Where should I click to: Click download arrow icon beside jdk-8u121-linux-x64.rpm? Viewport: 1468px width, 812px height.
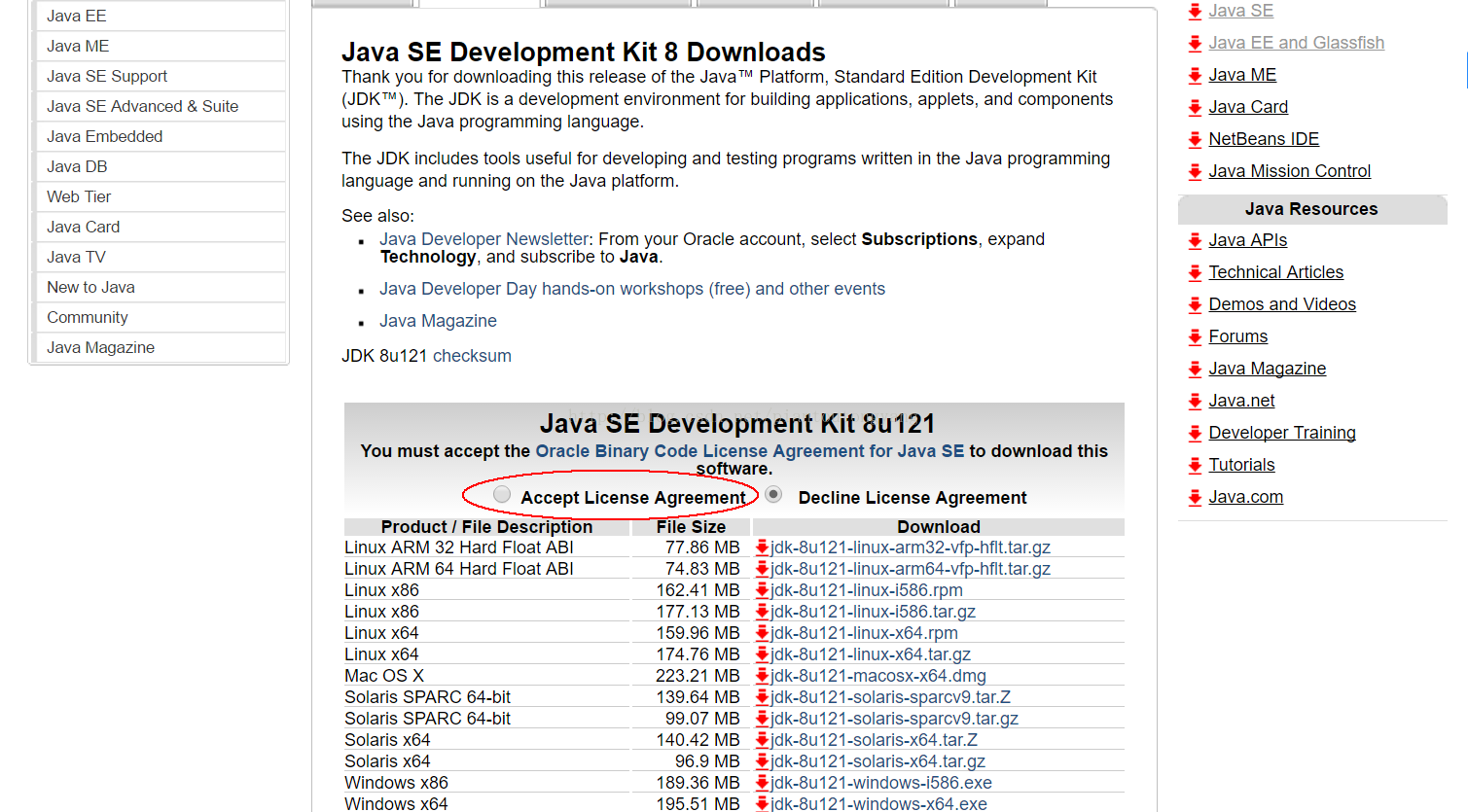(x=762, y=633)
